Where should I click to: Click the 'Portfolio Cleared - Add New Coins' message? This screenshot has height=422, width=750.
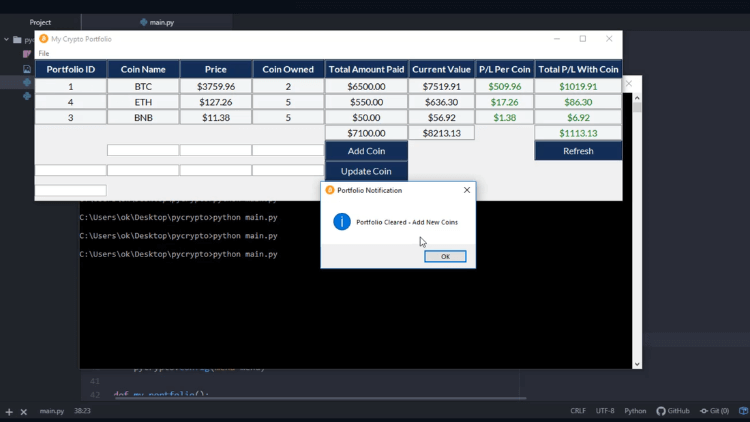[407, 222]
